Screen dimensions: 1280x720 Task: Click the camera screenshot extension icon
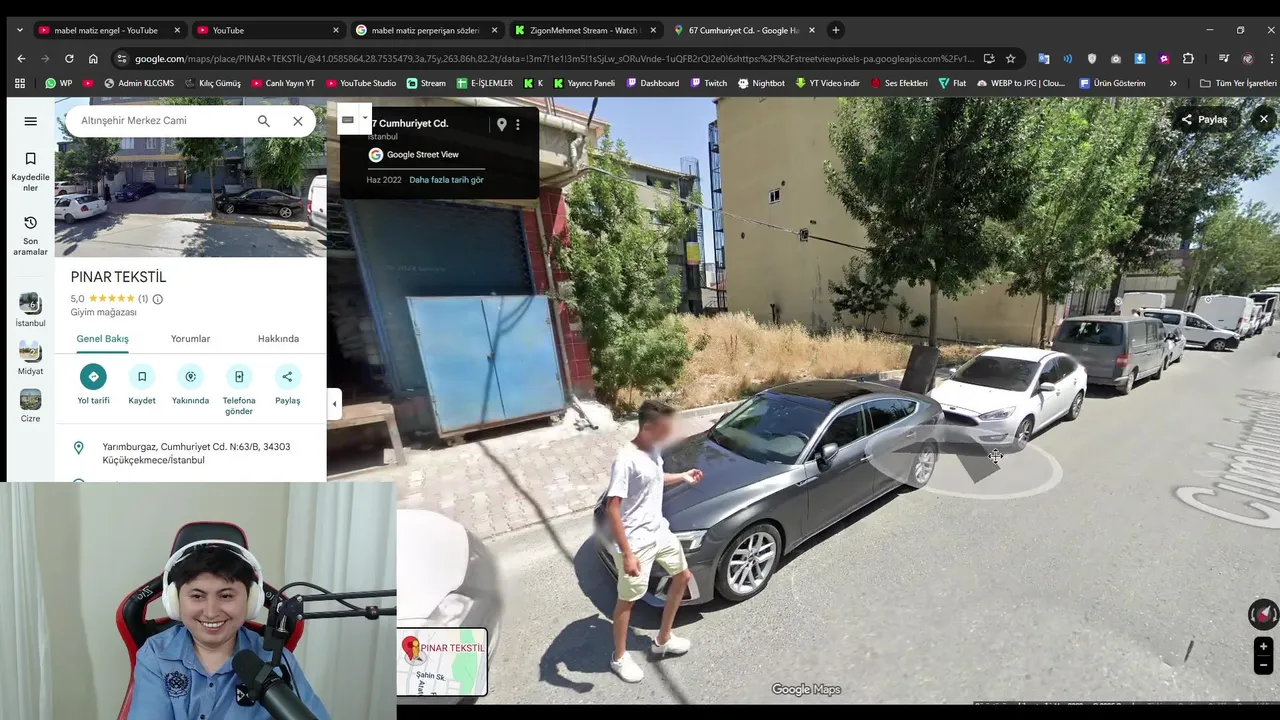click(1116, 58)
